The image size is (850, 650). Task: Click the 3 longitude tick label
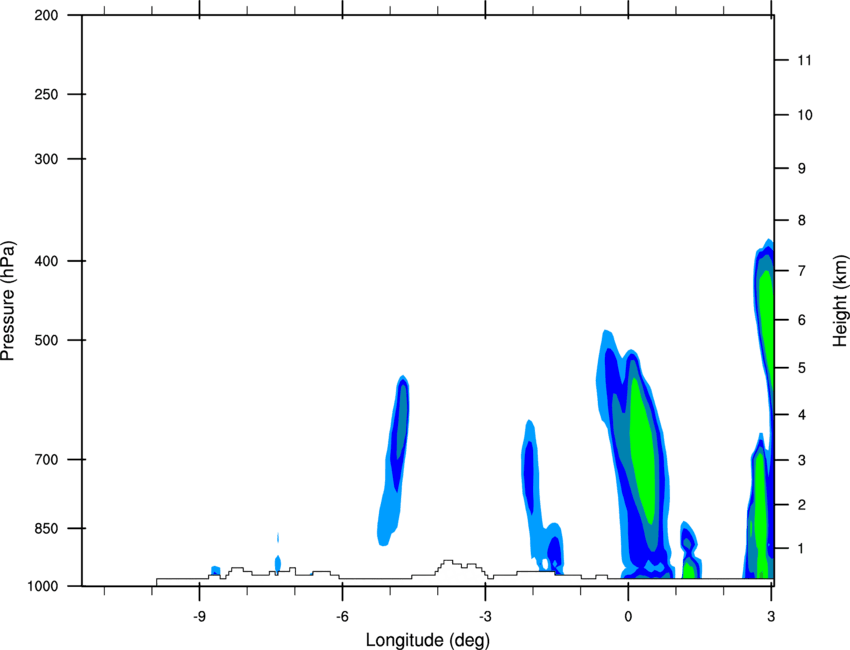tap(771, 616)
